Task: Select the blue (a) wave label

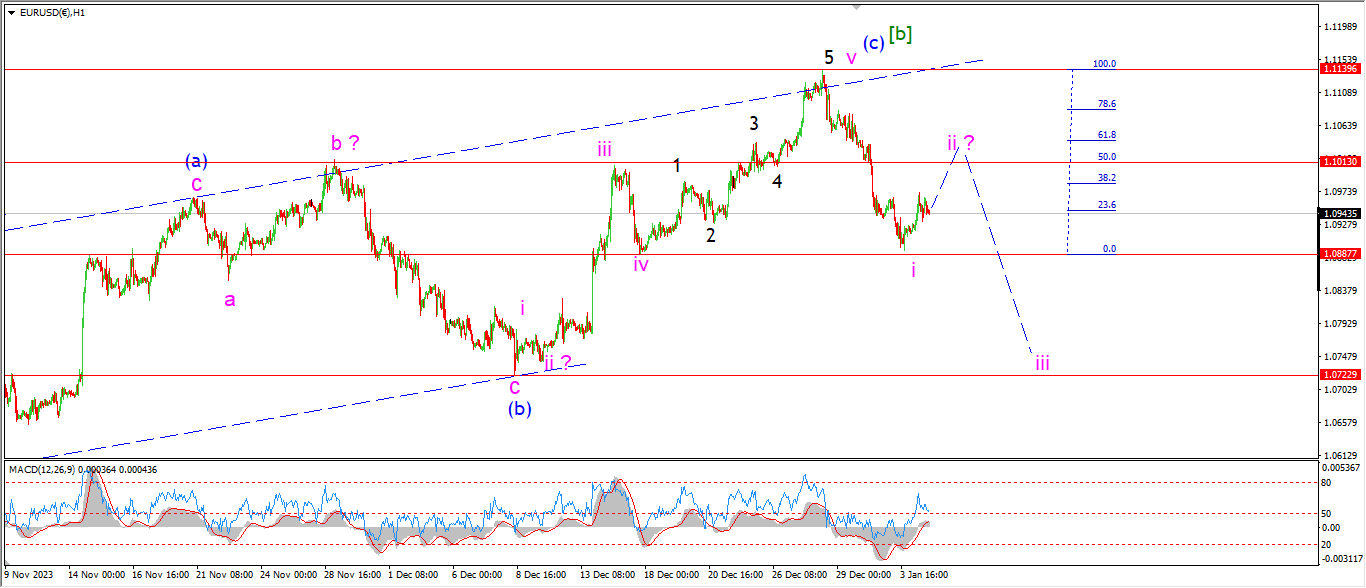Action: coord(196,161)
